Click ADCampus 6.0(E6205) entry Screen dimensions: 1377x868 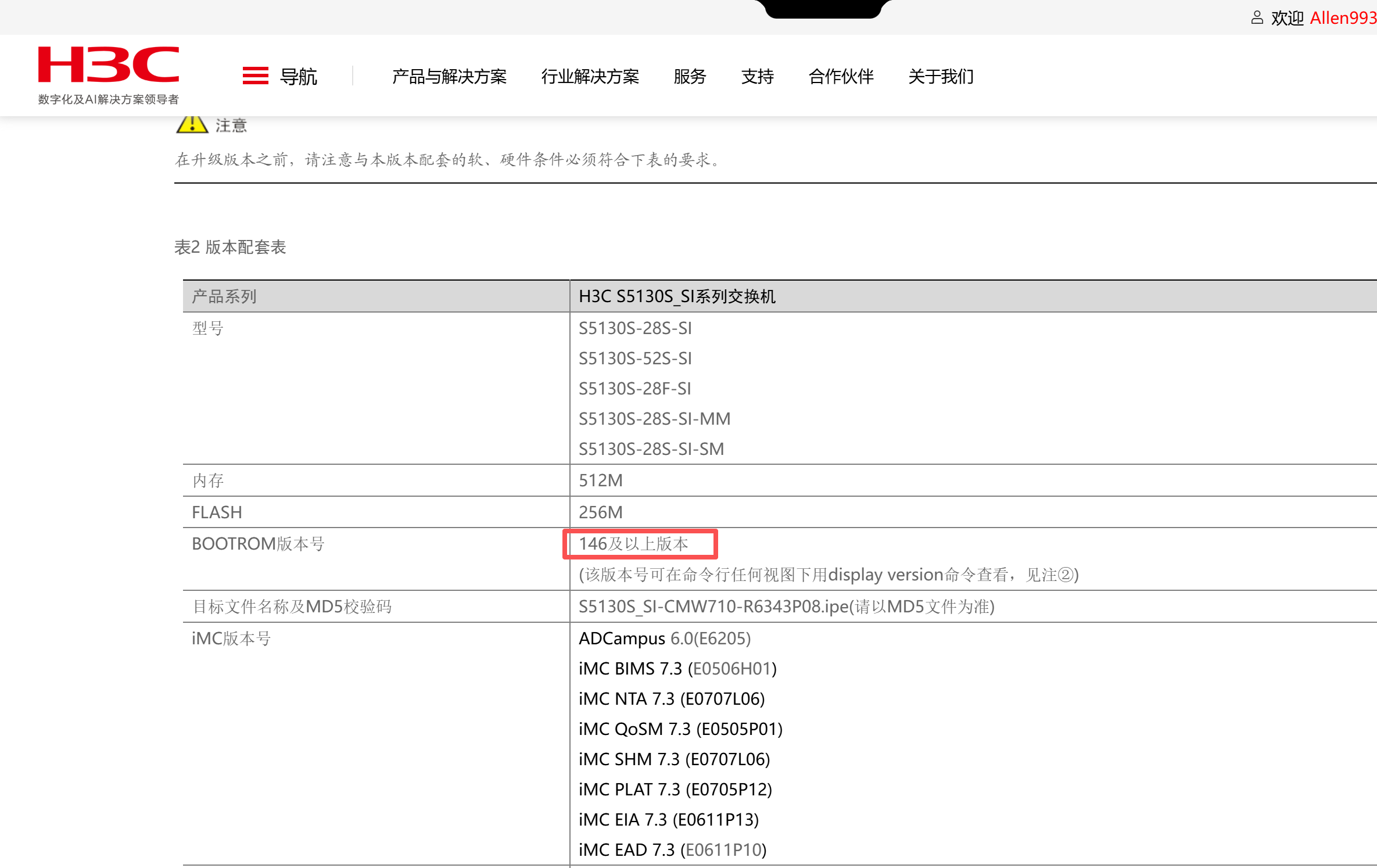click(665, 639)
